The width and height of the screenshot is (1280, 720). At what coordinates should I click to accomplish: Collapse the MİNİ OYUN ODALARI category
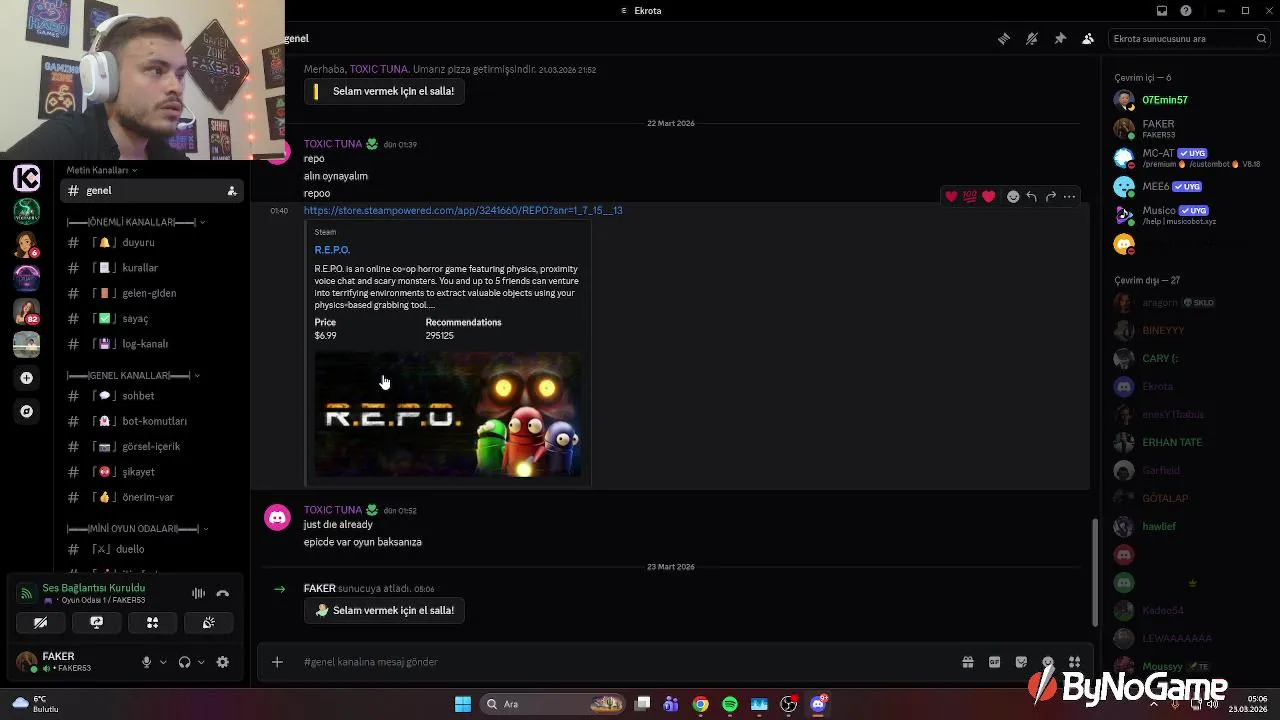tap(136, 529)
